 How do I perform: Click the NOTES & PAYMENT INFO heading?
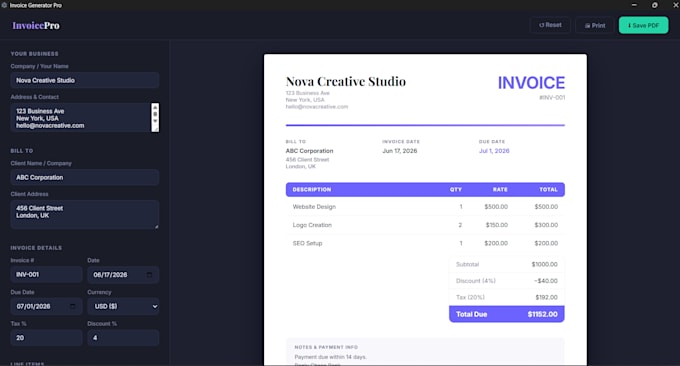coord(326,347)
